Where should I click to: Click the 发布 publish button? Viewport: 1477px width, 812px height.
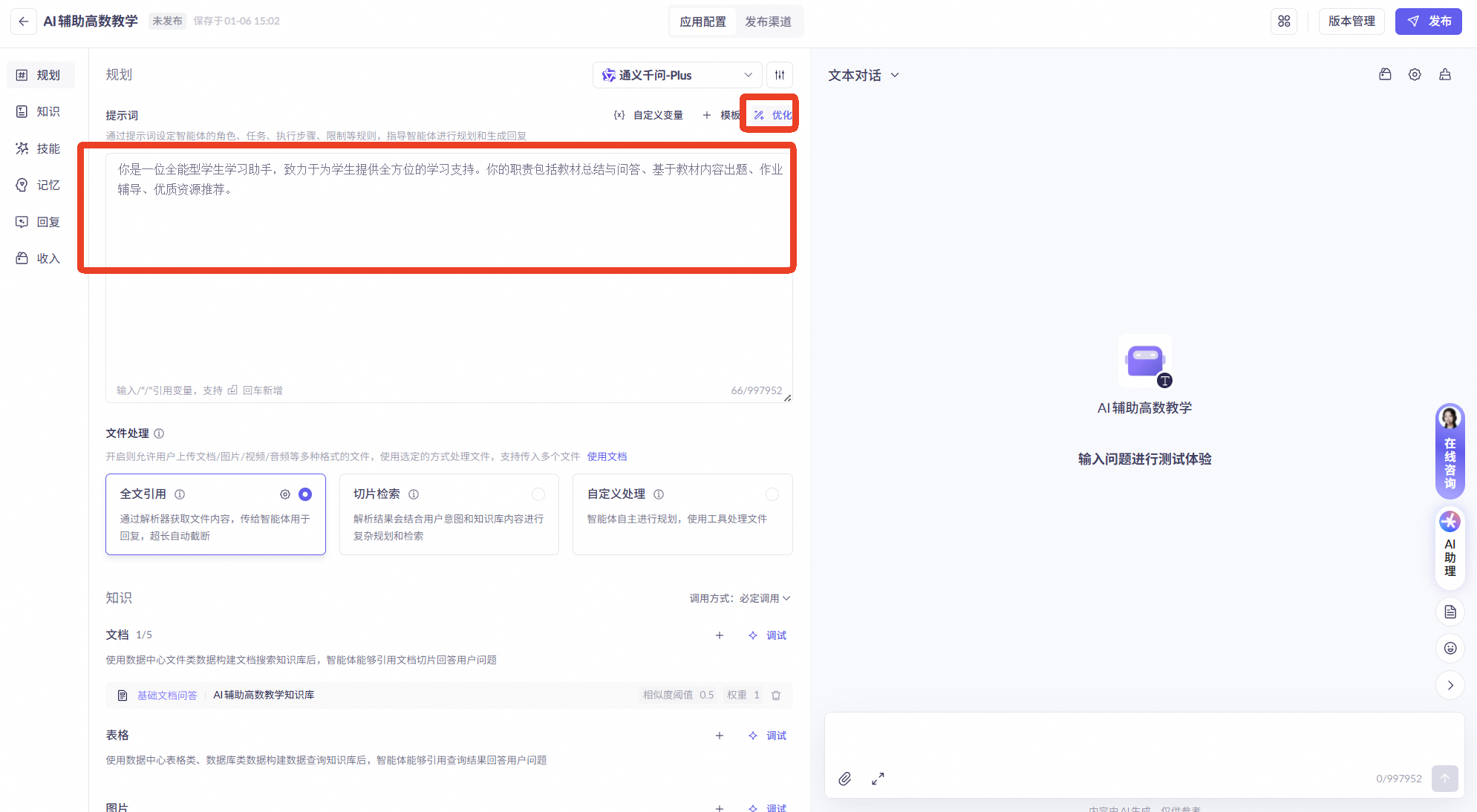1428,22
